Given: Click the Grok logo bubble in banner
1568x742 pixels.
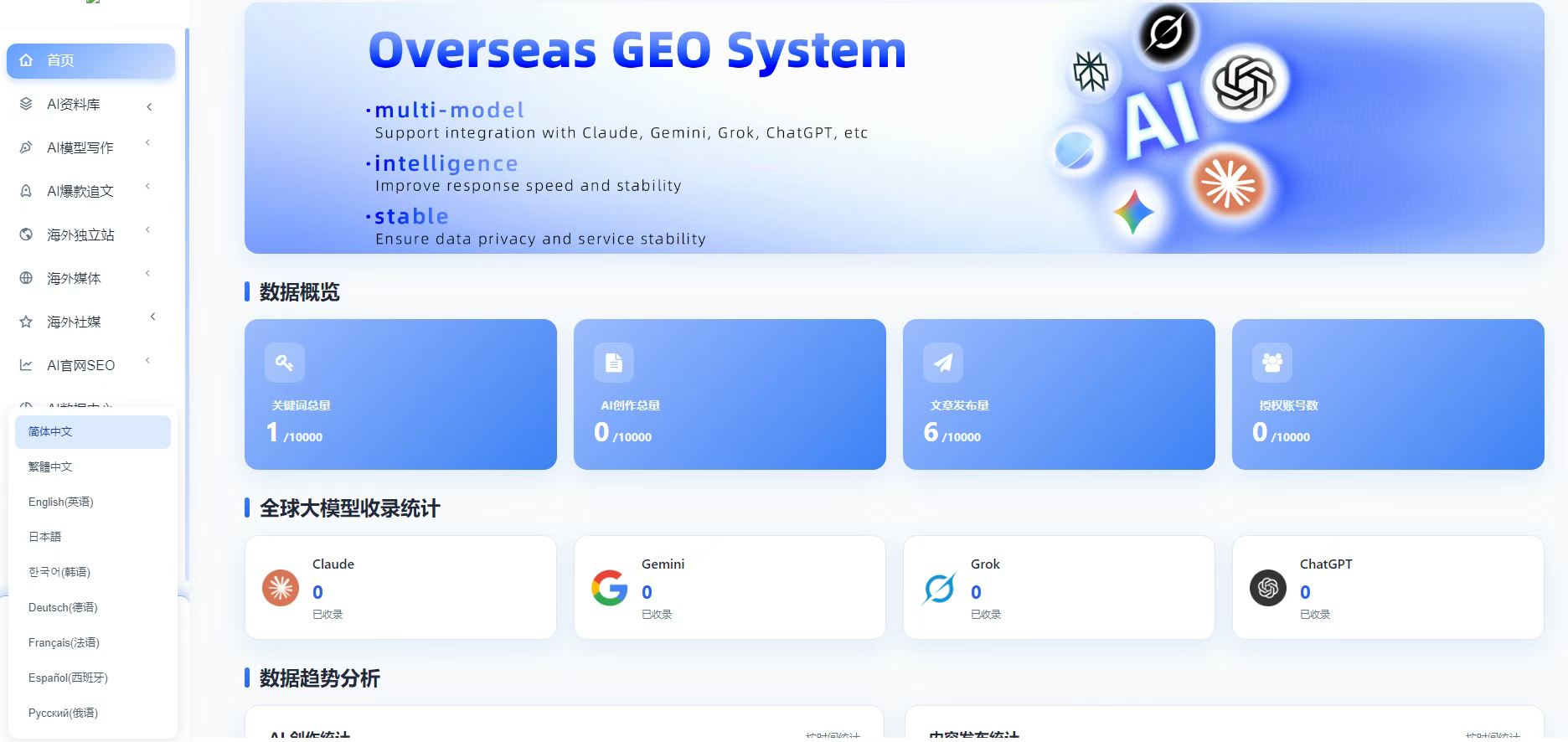Looking at the screenshot, I should [x=1166, y=33].
